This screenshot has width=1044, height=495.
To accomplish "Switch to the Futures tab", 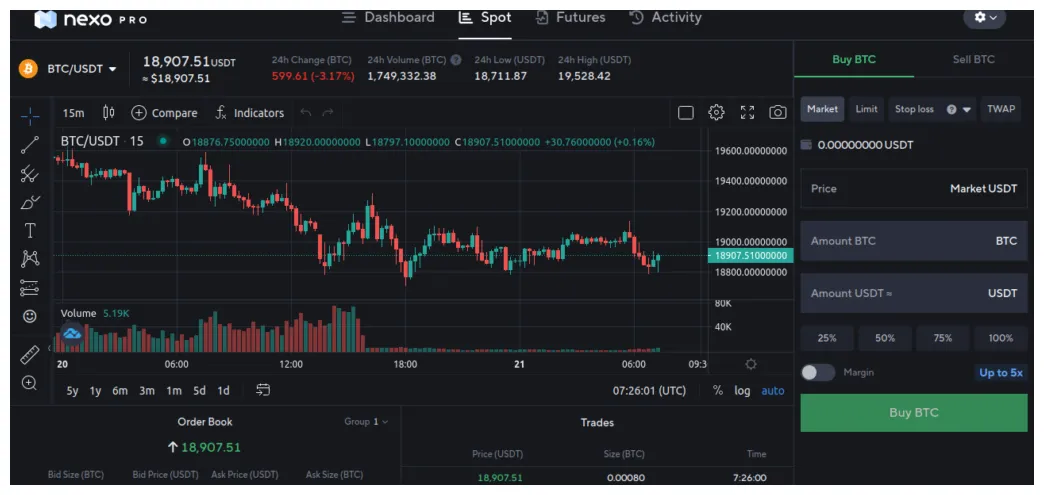I will (570, 17).
